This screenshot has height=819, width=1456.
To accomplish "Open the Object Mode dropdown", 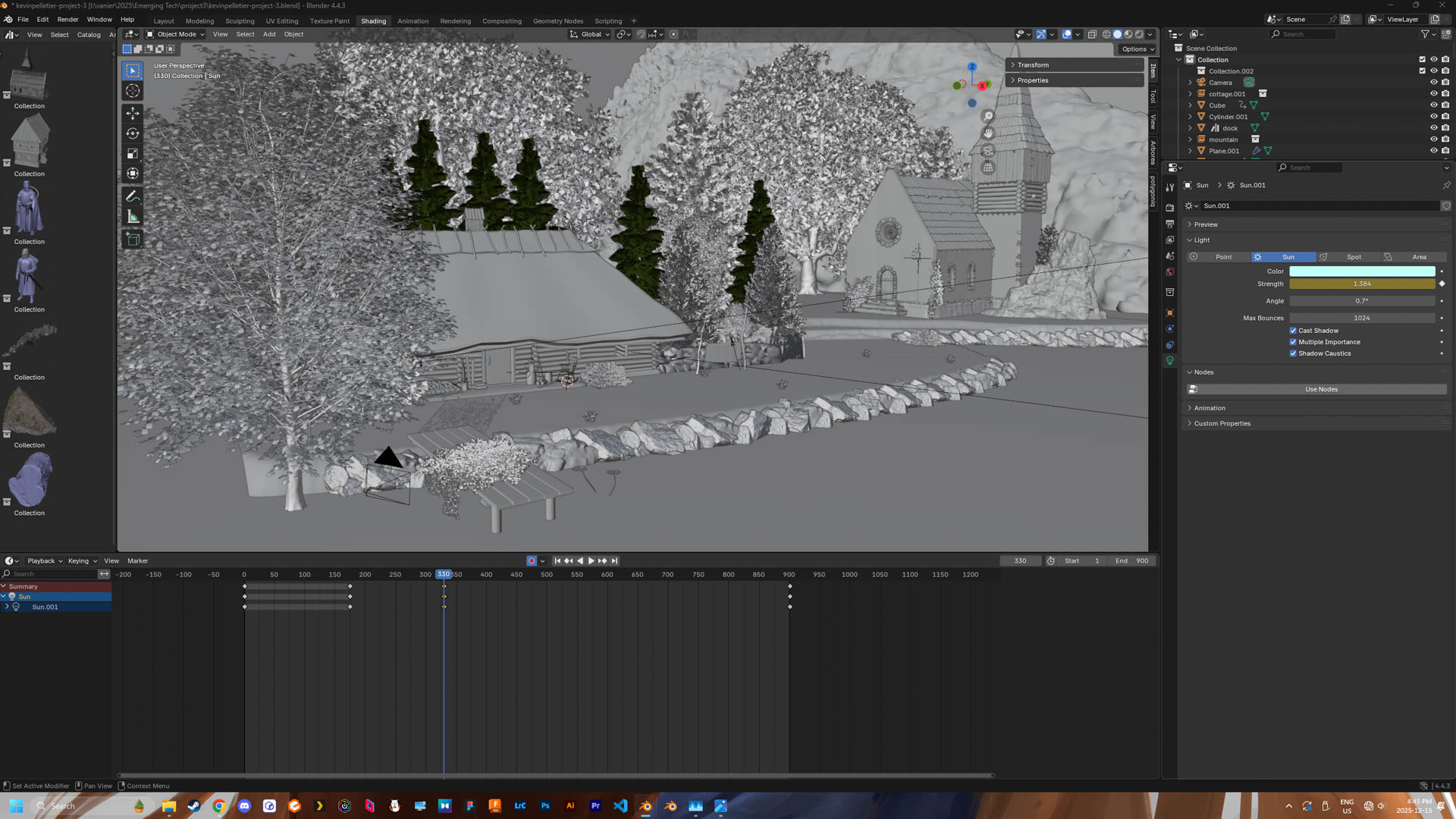I will 175,34.
